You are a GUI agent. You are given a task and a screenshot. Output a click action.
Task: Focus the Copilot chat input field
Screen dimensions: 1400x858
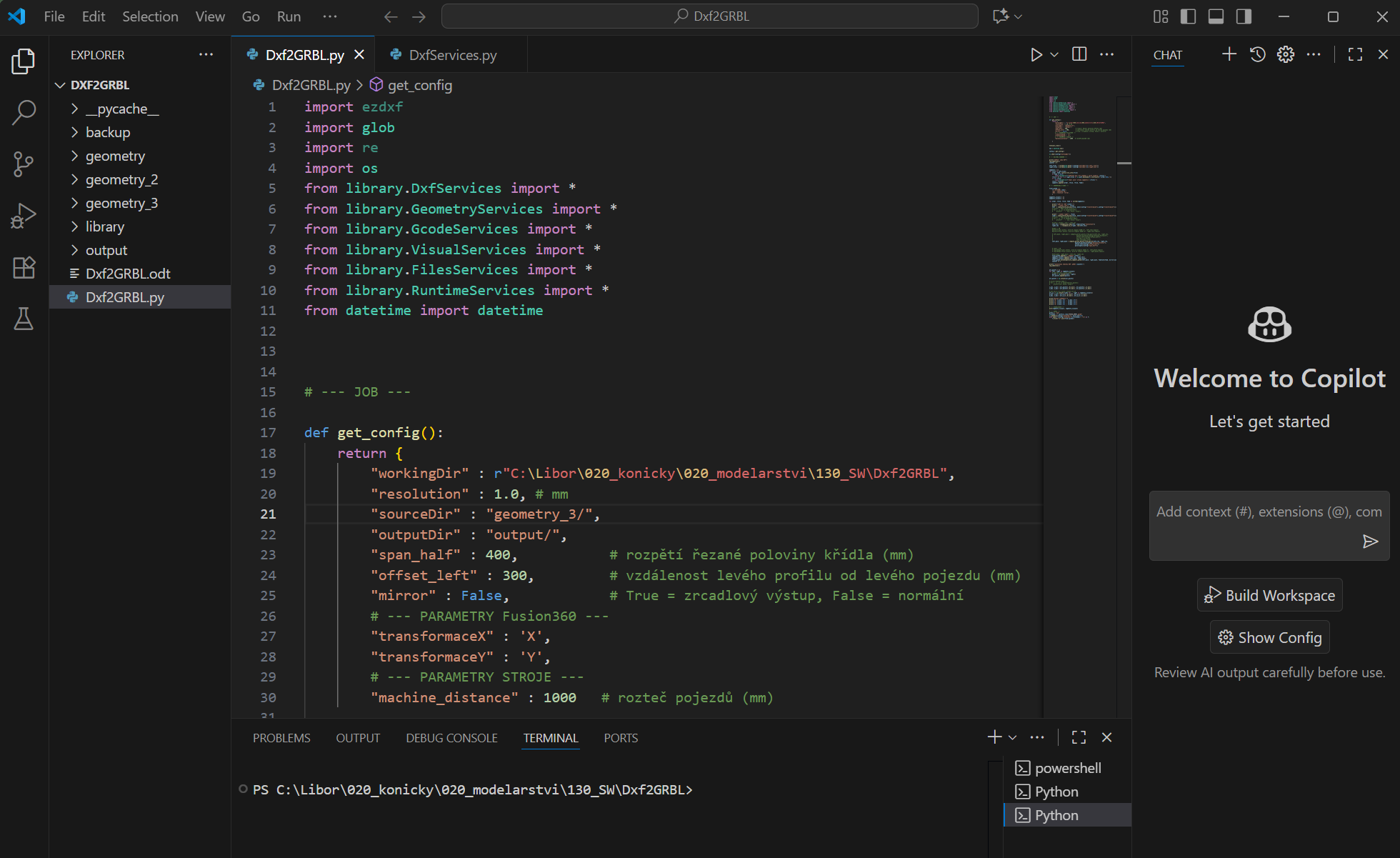point(1257,512)
